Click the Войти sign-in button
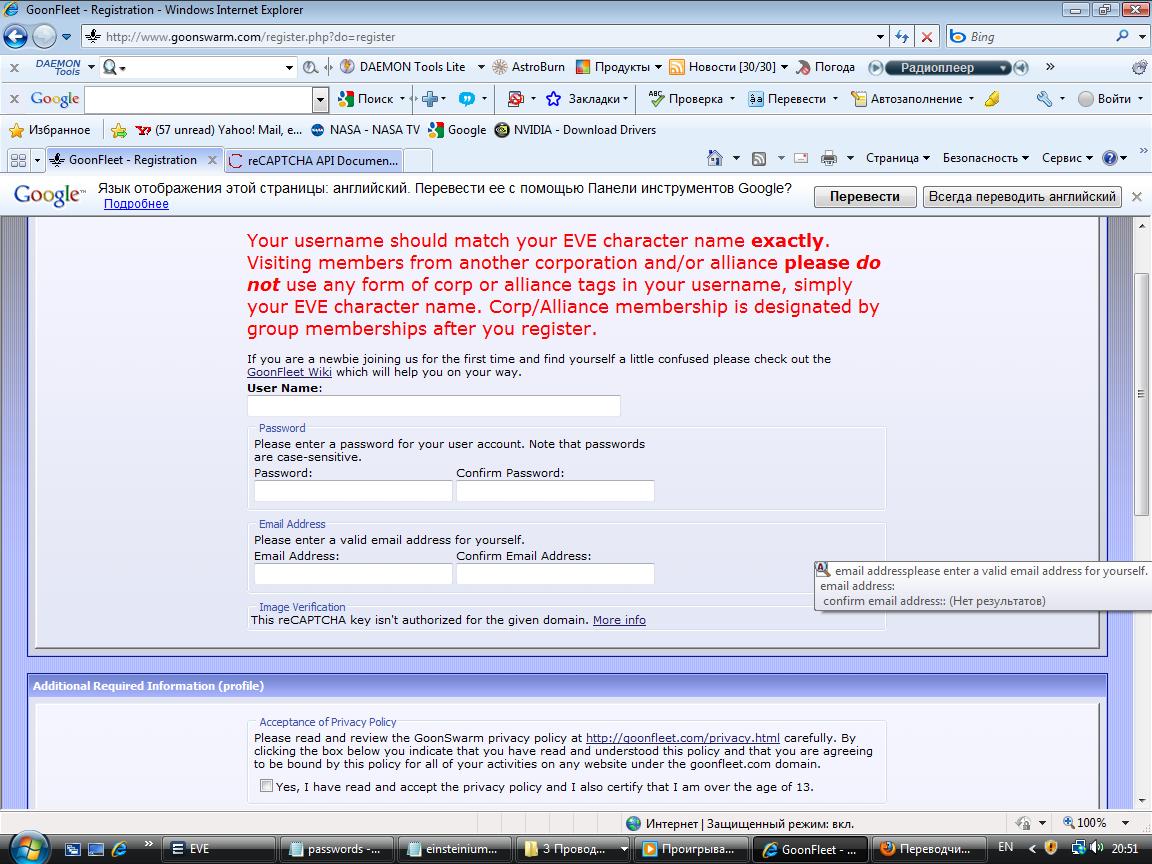 [x=1105, y=98]
